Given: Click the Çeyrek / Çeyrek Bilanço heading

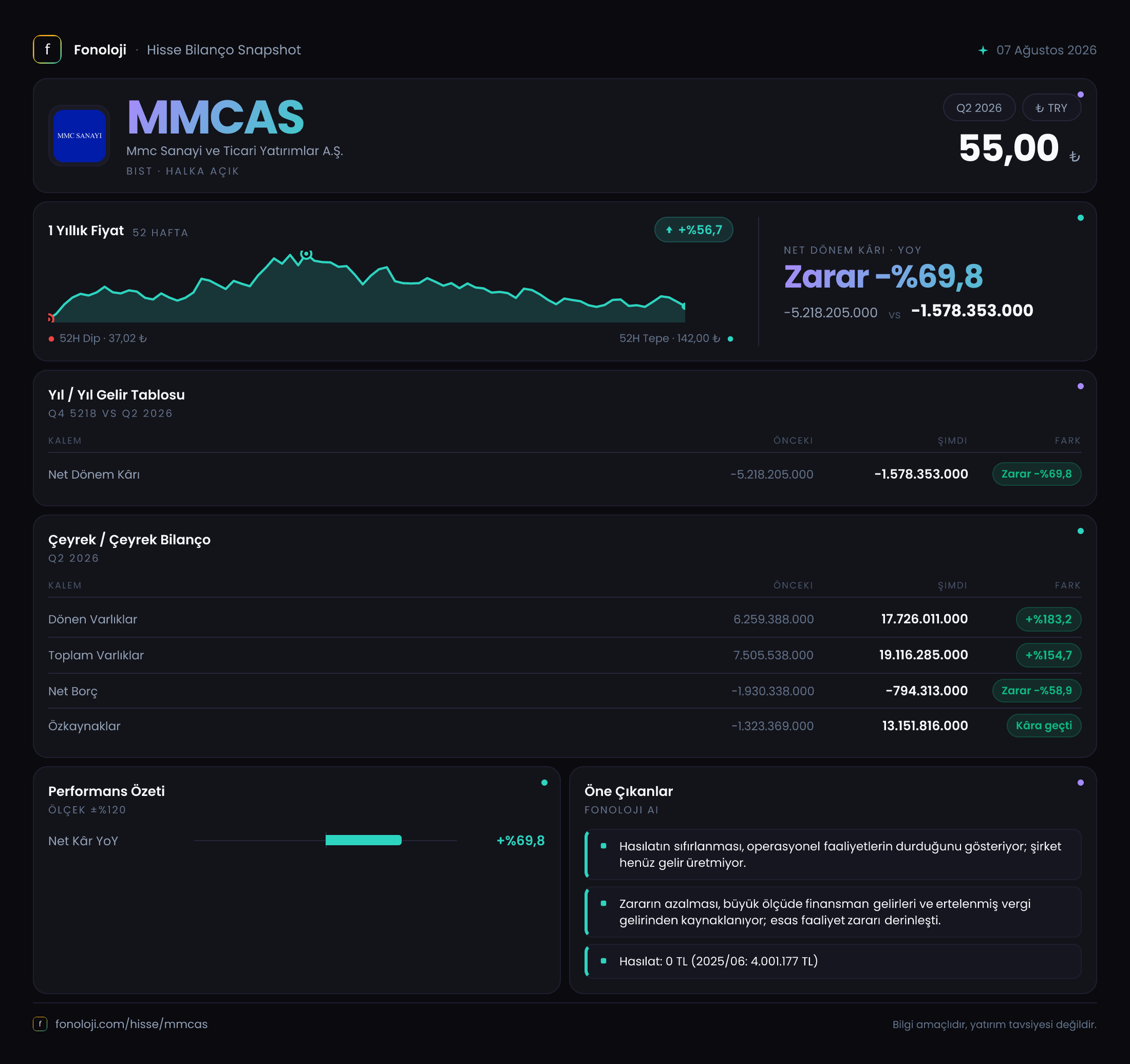Looking at the screenshot, I should coord(129,540).
